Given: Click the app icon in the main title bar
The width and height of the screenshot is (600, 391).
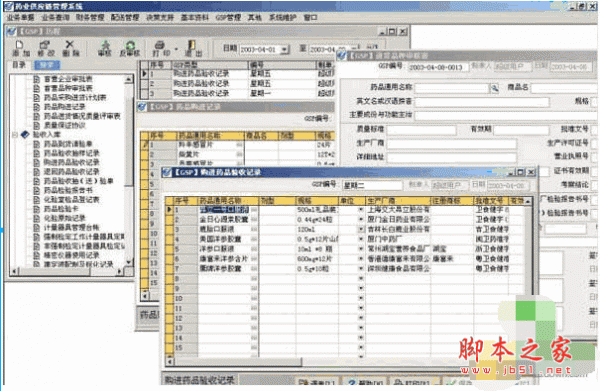Looking at the screenshot, I should pyautogui.click(x=8, y=6).
